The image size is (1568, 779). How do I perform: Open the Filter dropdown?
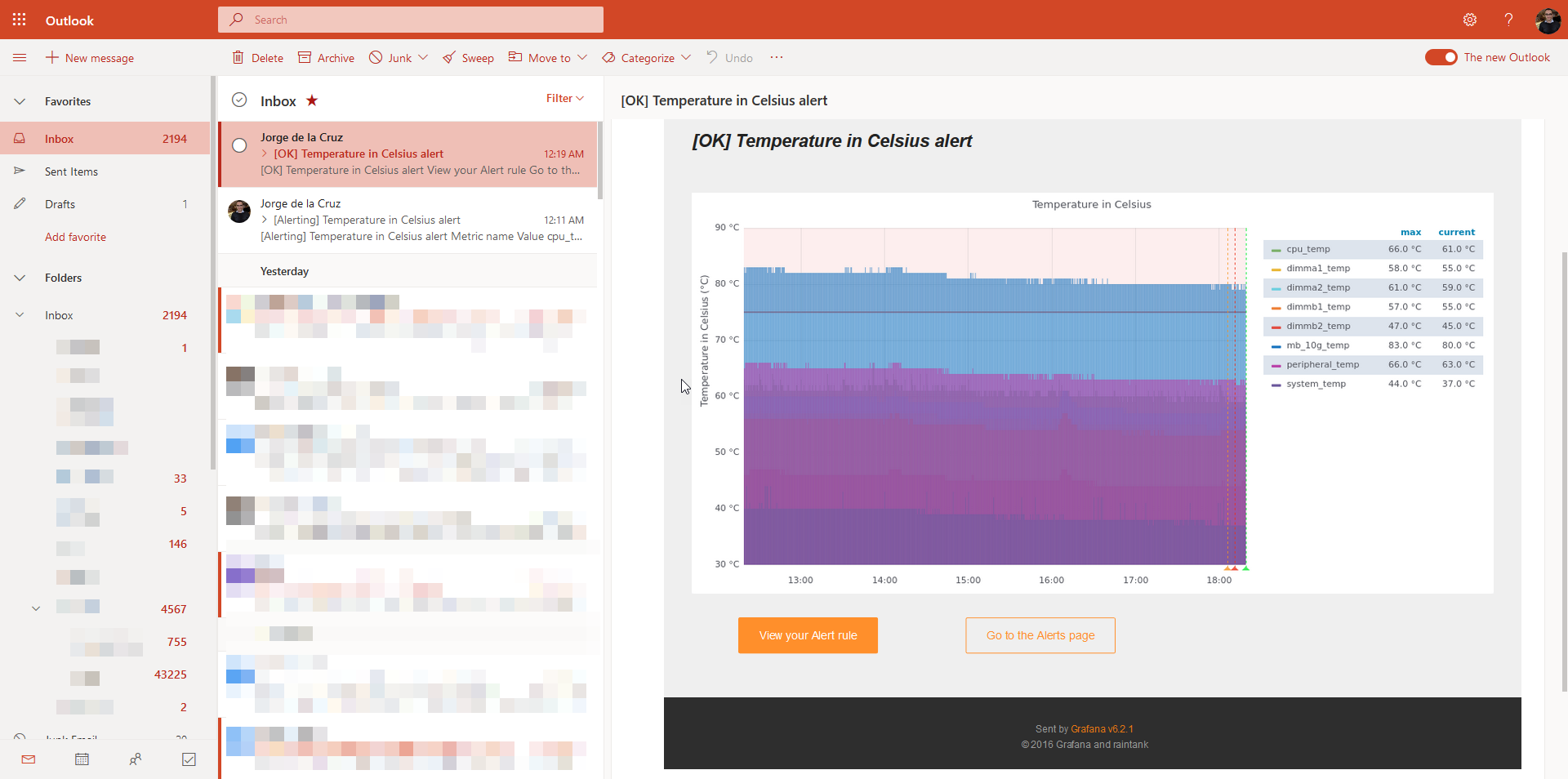click(565, 98)
